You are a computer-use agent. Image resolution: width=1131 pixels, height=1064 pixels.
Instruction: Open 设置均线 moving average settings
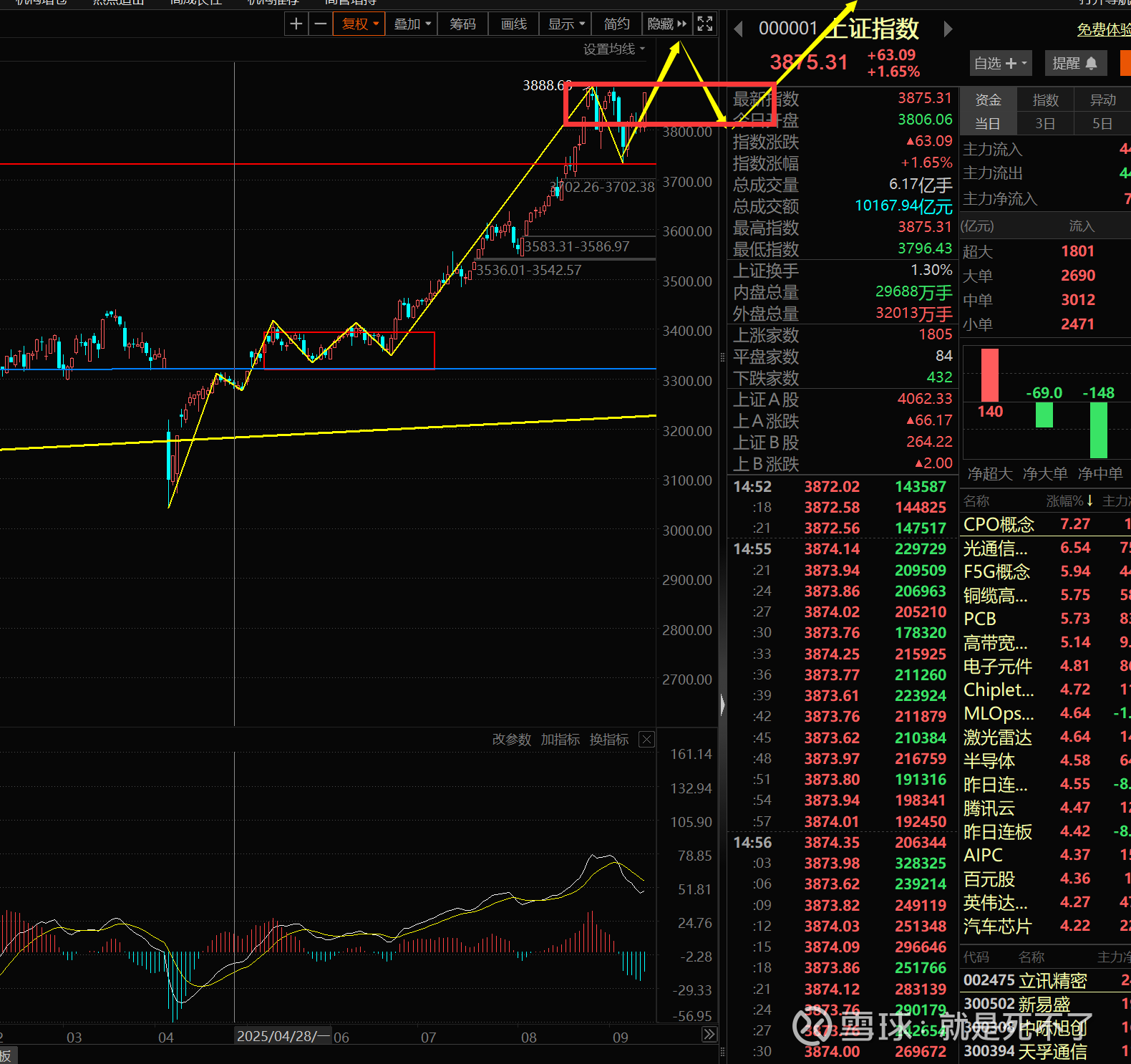pos(614,49)
